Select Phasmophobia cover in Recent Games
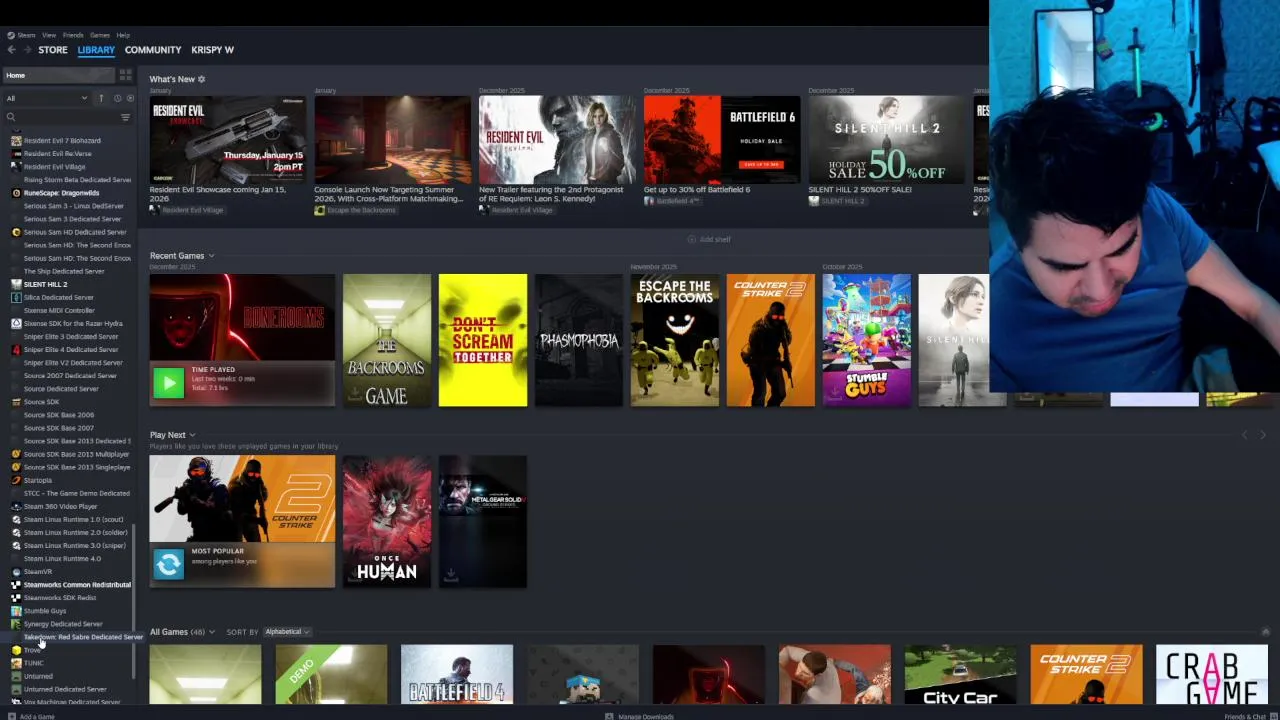The image size is (1280, 720). click(579, 340)
